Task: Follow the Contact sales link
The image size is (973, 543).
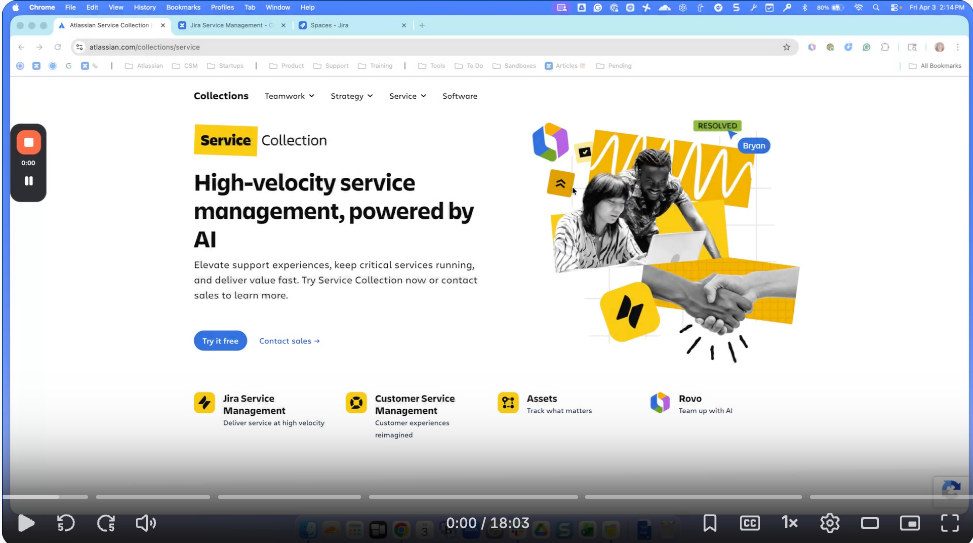Action: click(289, 341)
